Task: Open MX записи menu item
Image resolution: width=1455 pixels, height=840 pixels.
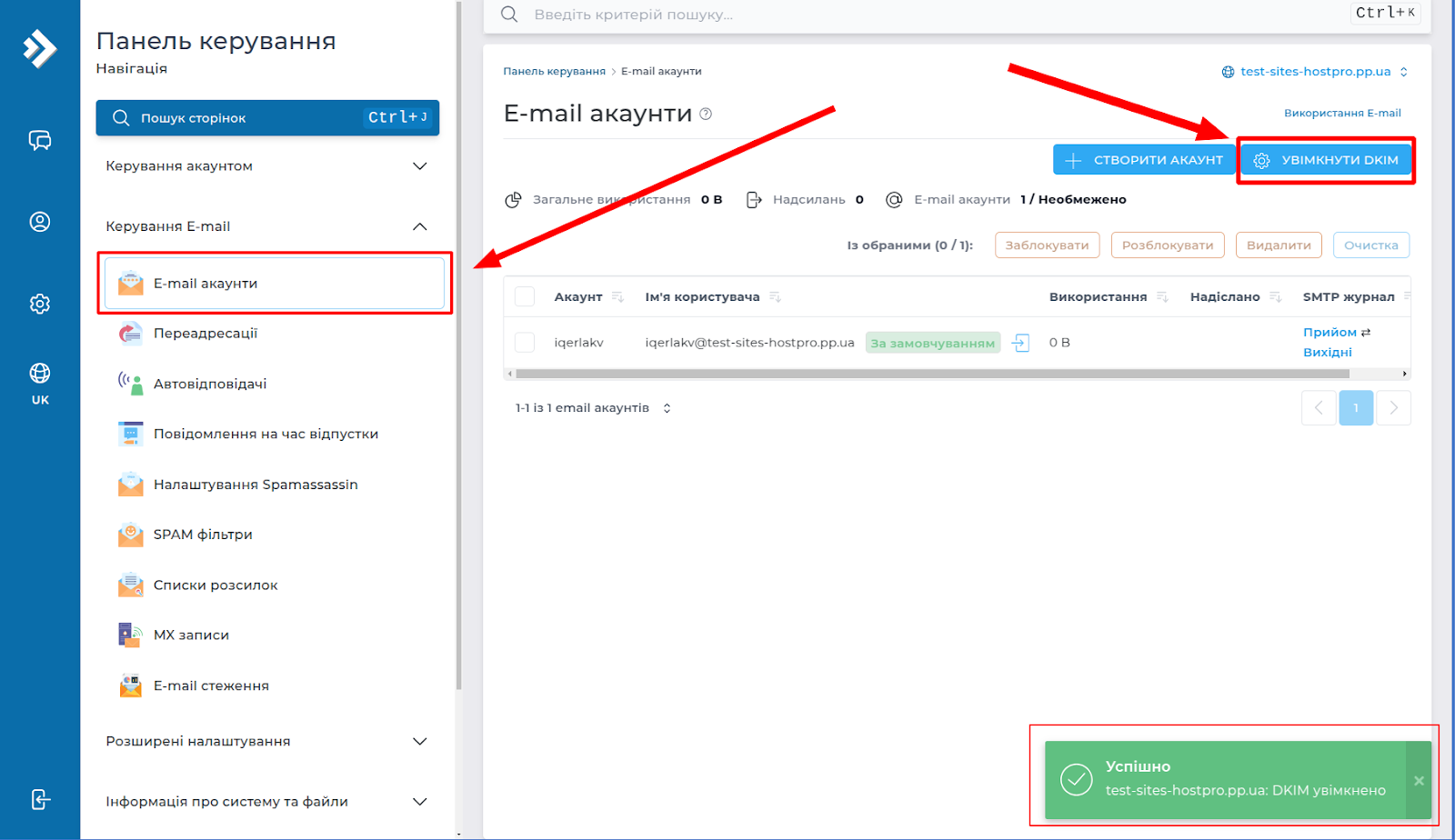Action: pos(191,635)
